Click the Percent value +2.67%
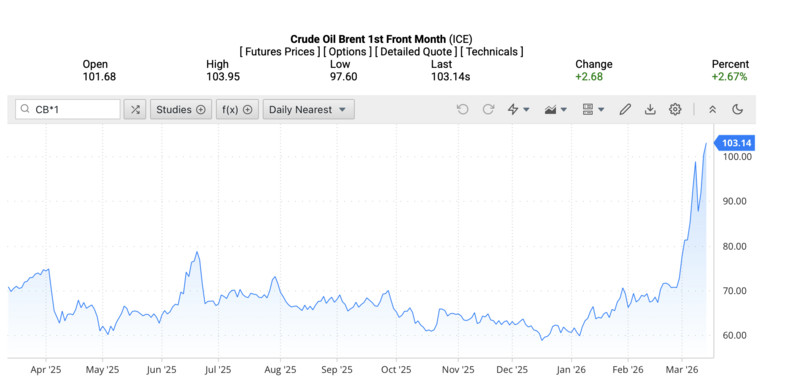Screen dimensions: 800x376 click(x=730, y=77)
